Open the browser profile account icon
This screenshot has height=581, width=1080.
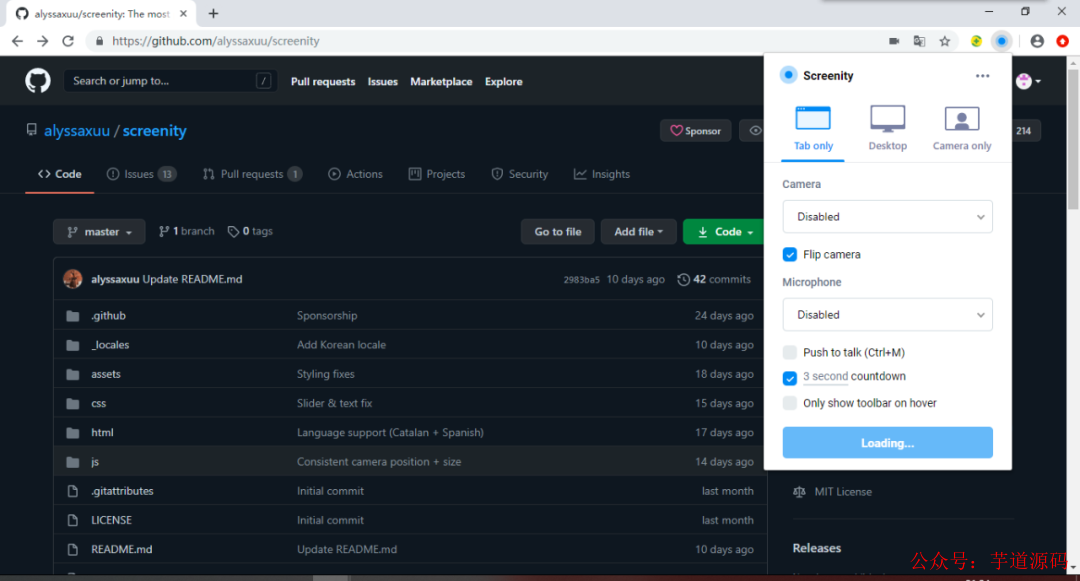1037,41
